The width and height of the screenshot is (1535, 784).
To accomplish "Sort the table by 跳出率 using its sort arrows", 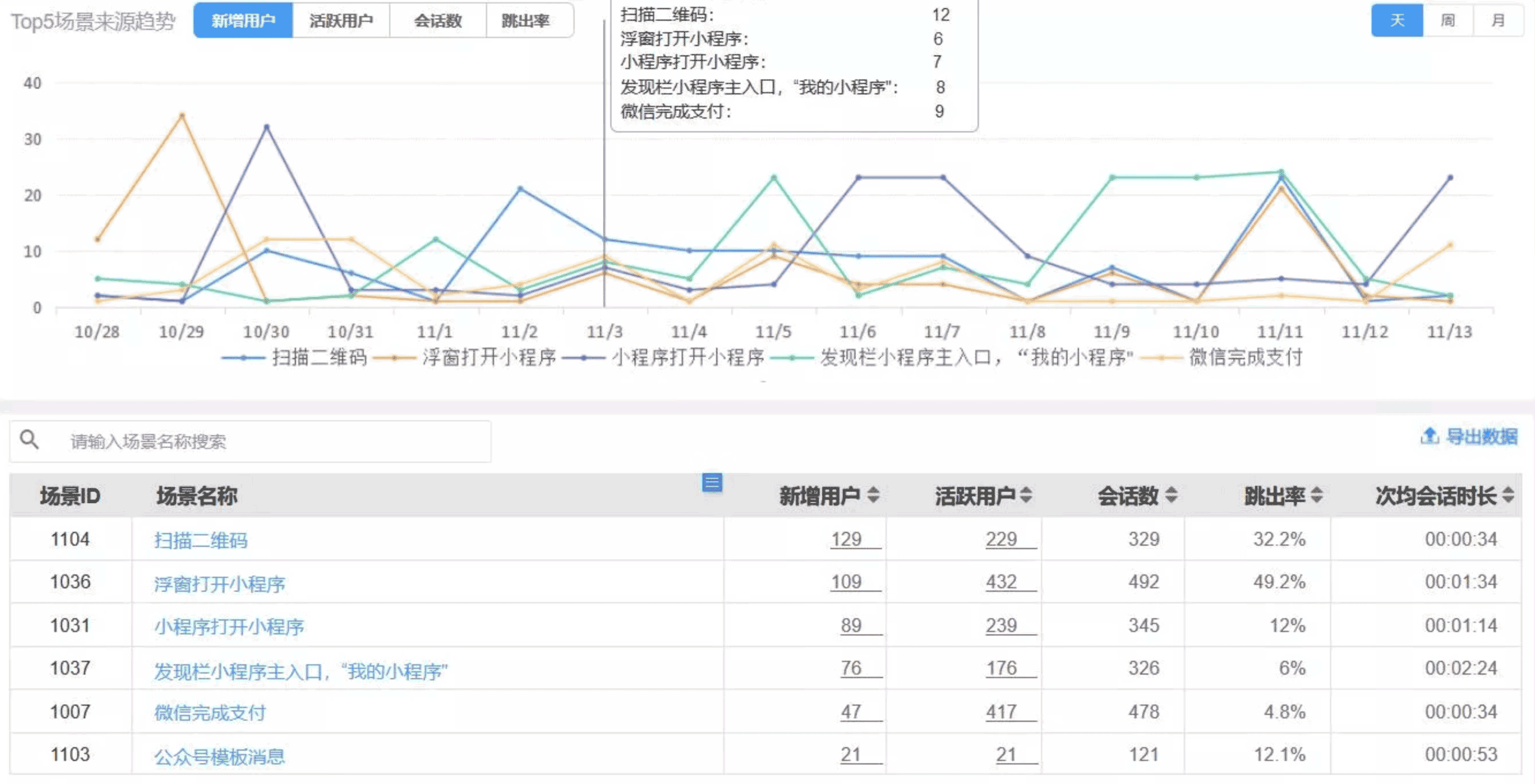I will 1318,495.
